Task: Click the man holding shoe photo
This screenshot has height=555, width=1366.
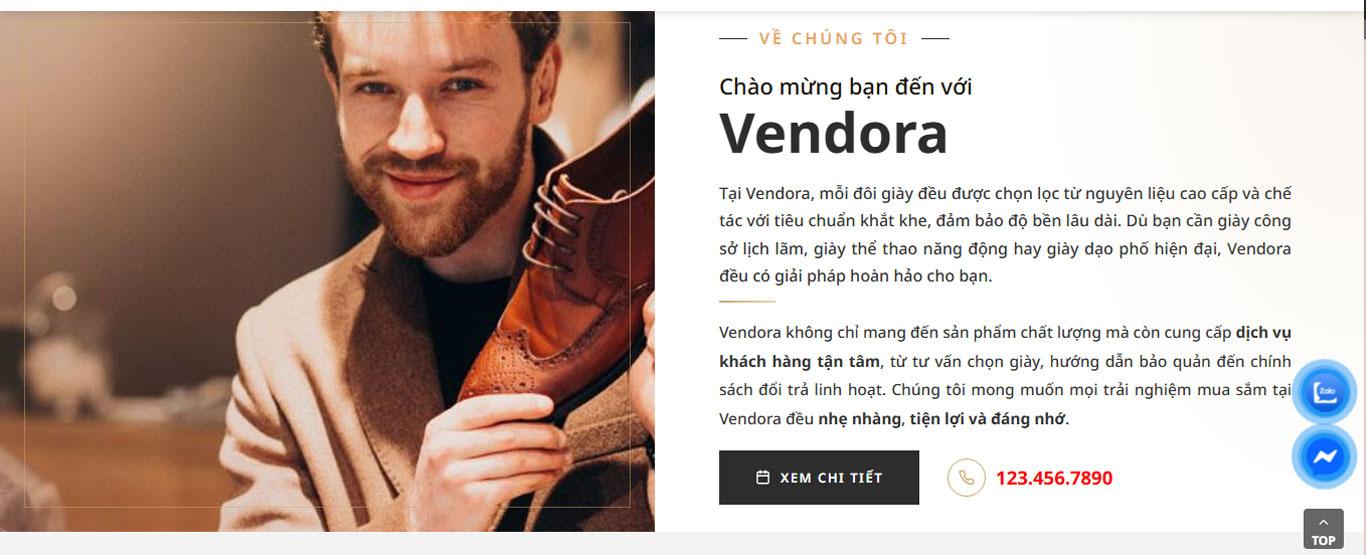Action: [x=327, y=271]
